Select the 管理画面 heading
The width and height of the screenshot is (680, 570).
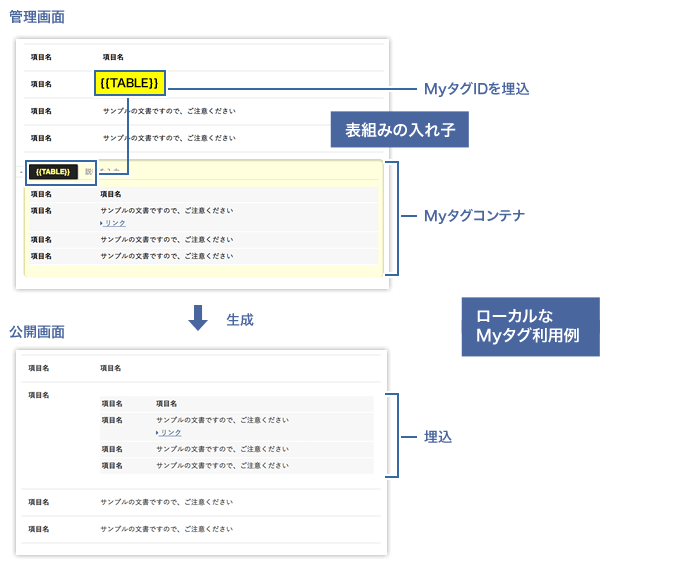coord(37,15)
